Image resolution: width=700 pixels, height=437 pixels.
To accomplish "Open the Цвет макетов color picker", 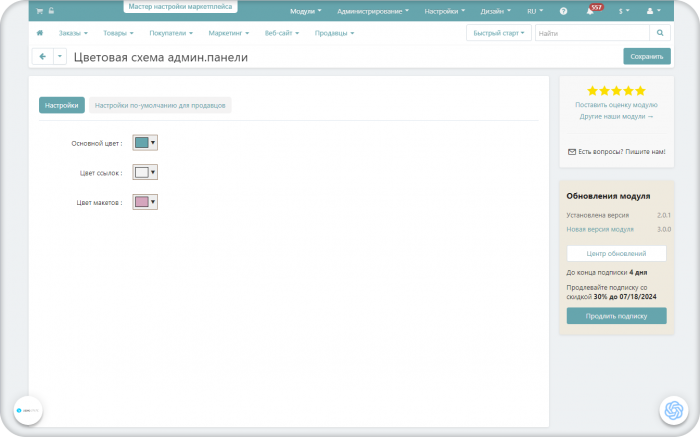I will point(145,202).
